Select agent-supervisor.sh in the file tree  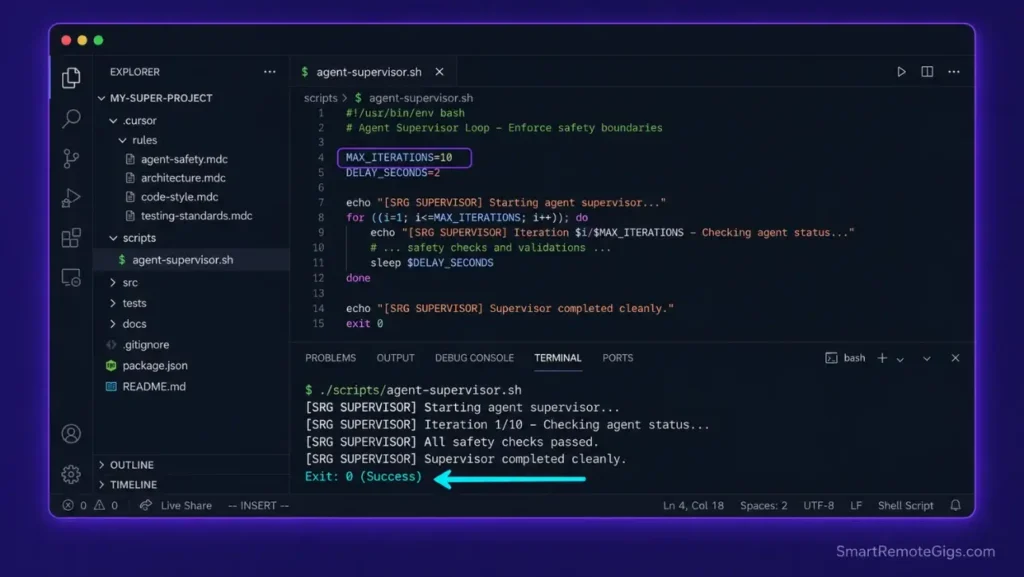coord(182,260)
